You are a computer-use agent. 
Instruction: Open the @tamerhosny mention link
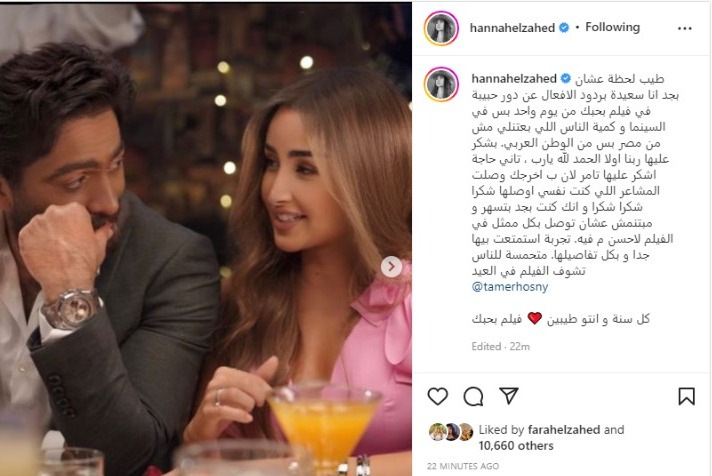510,287
